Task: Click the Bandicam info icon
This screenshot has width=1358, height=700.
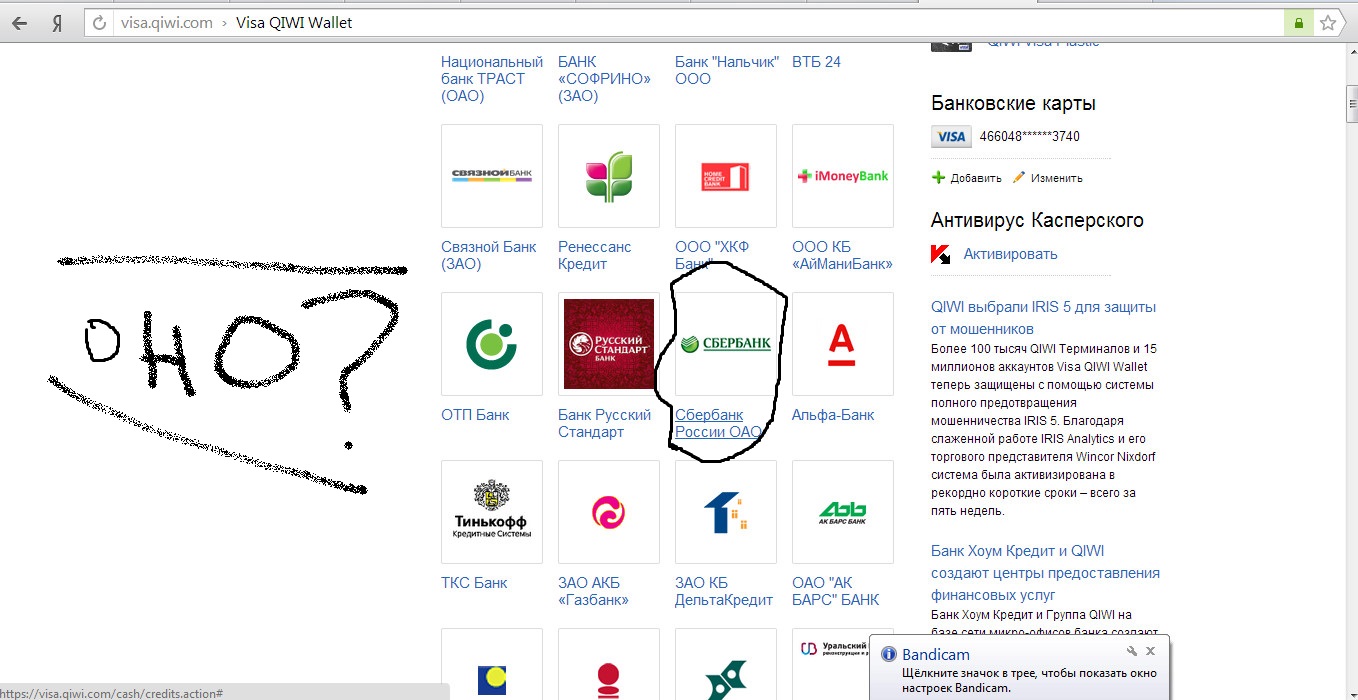Action: tap(887, 654)
